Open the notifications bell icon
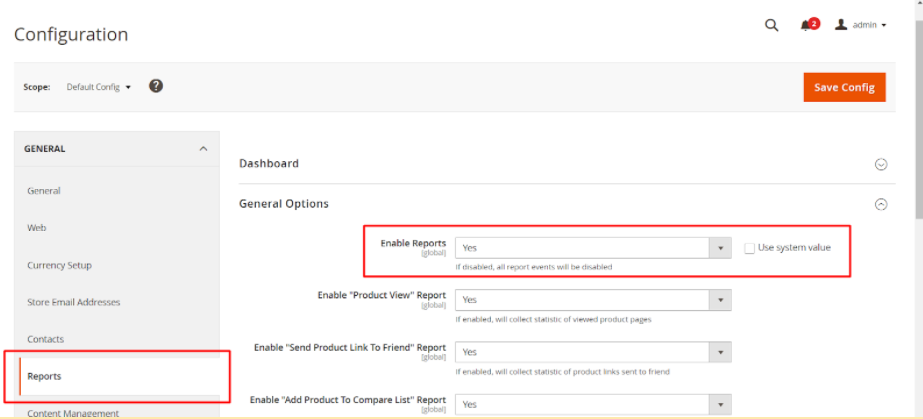Viewport: 923px width, 419px height. tap(806, 26)
